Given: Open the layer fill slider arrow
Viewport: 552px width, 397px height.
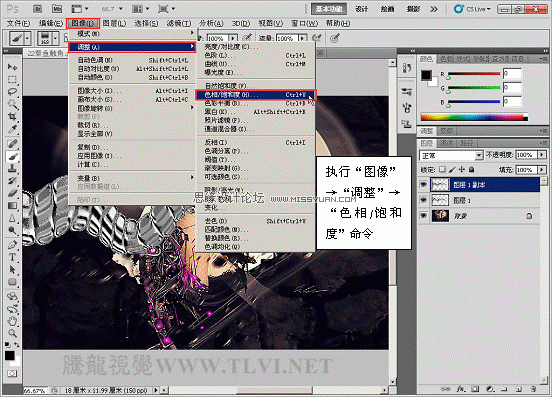Looking at the screenshot, I should [542, 170].
